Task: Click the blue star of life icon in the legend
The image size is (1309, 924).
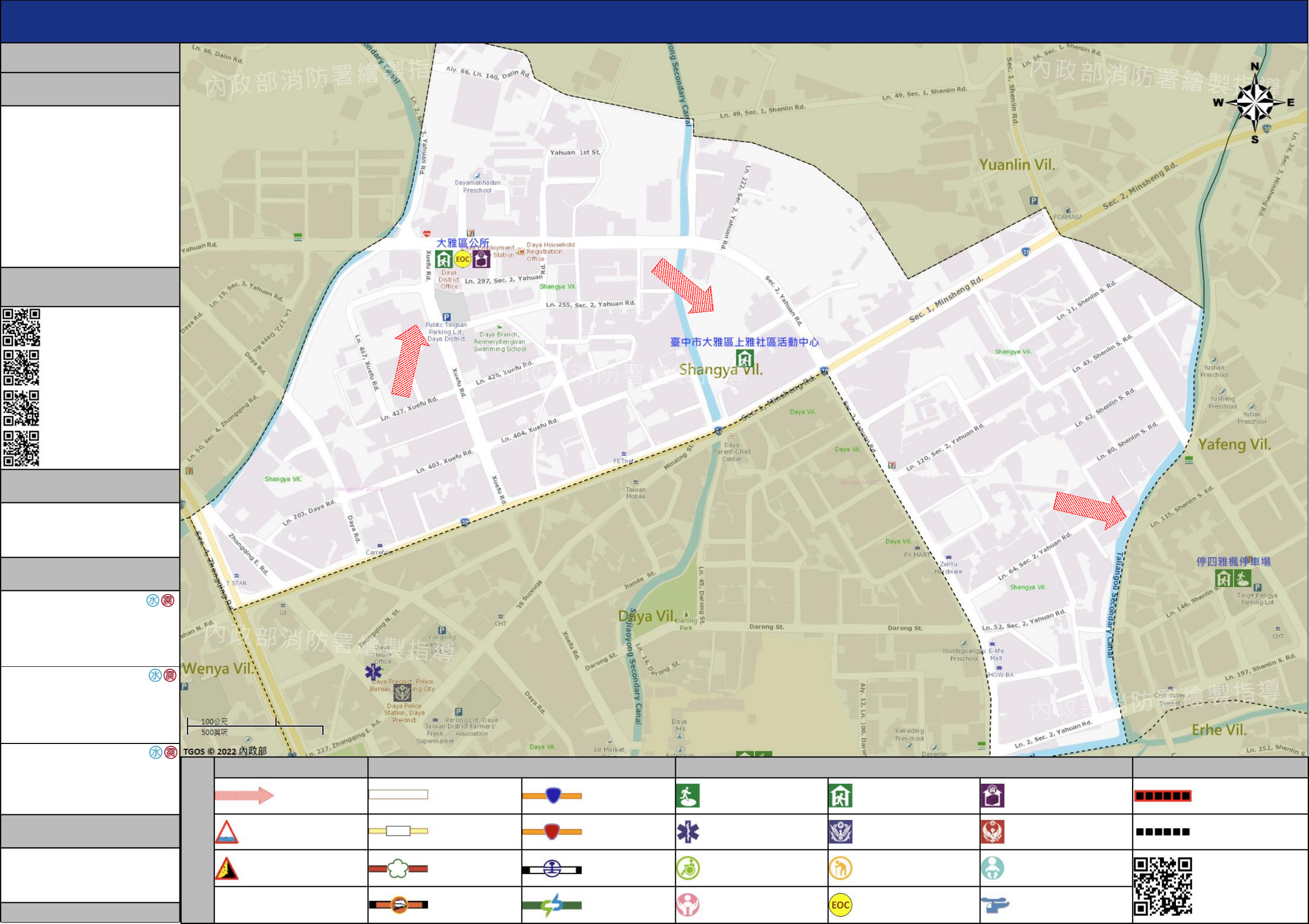Action: click(x=688, y=832)
